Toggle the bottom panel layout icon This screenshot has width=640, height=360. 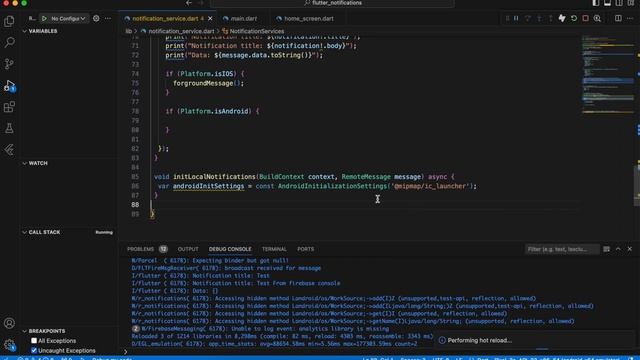pos(607,3)
